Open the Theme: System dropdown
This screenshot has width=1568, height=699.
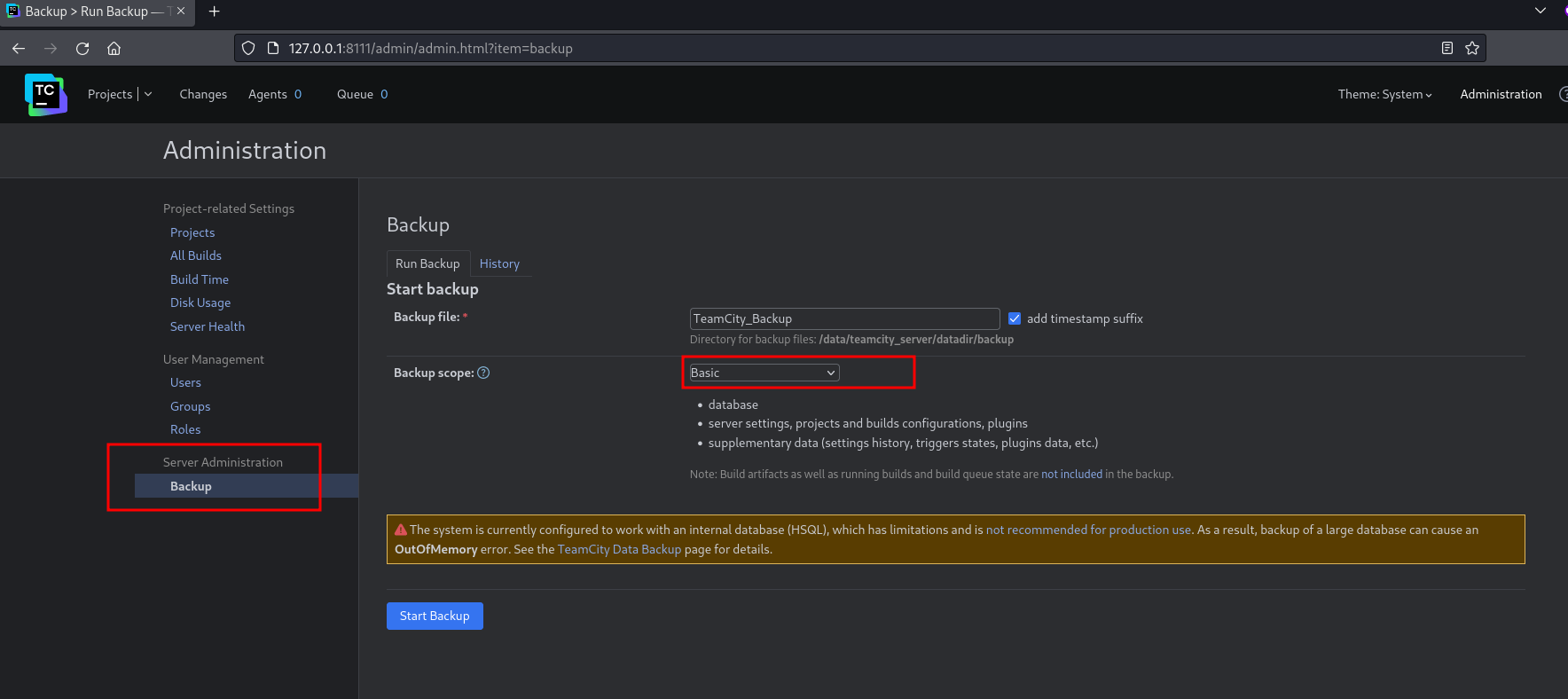(1384, 94)
